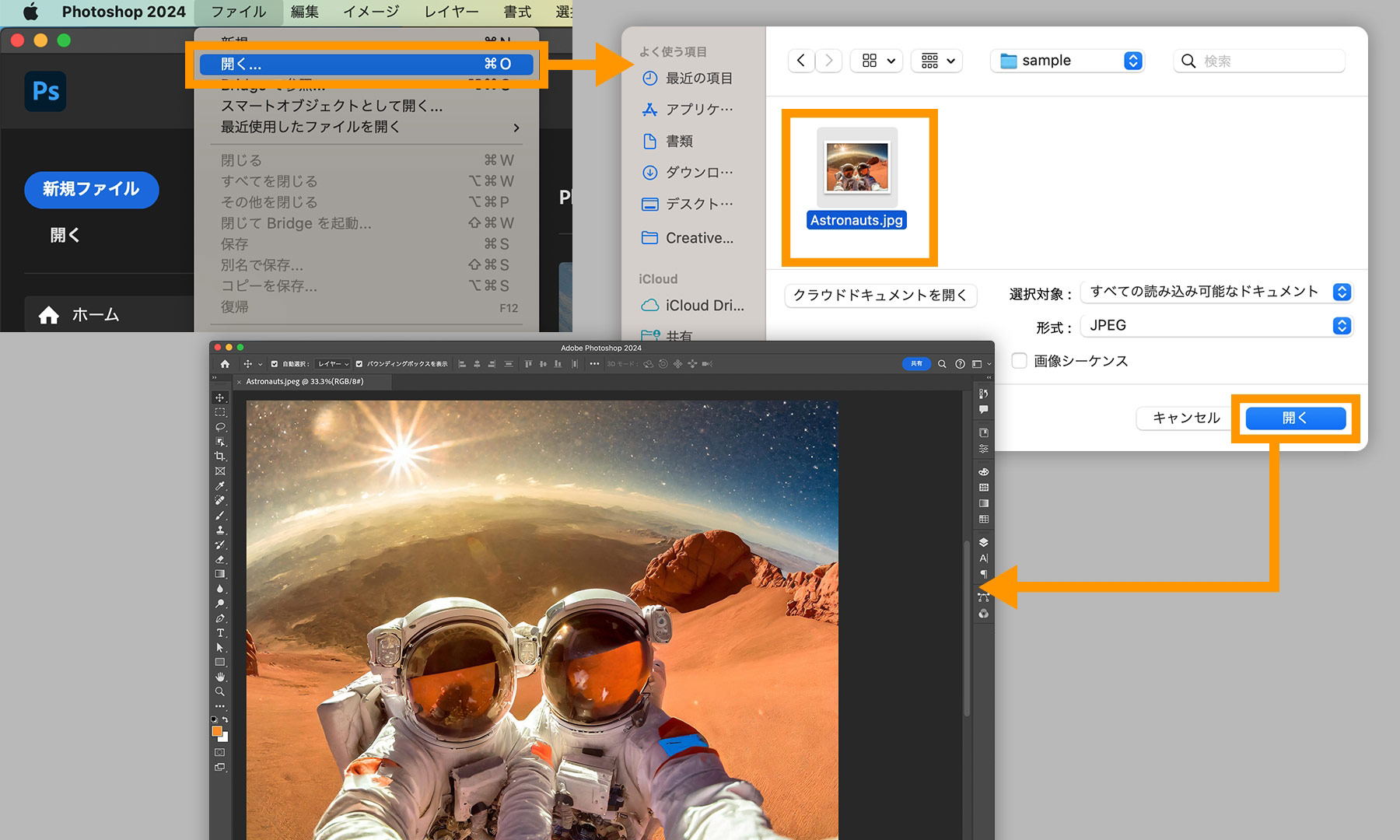Select the Hand tool
The height and width of the screenshot is (840, 1400).
220,677
